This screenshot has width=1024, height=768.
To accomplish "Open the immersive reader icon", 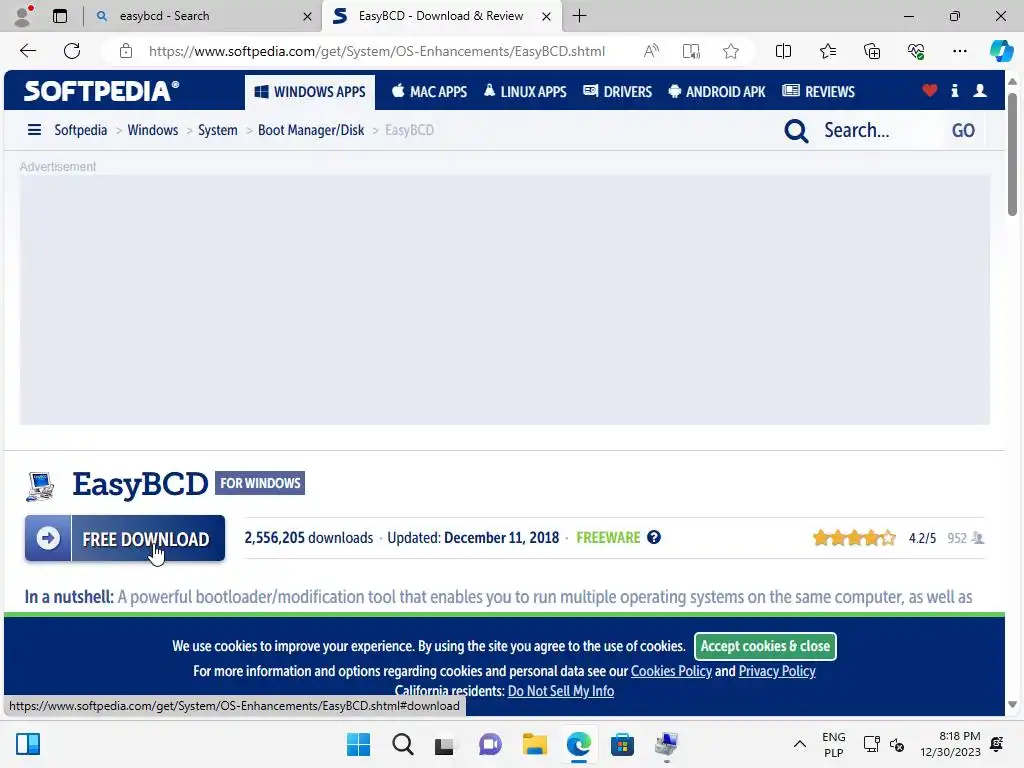I will (691, 51).
